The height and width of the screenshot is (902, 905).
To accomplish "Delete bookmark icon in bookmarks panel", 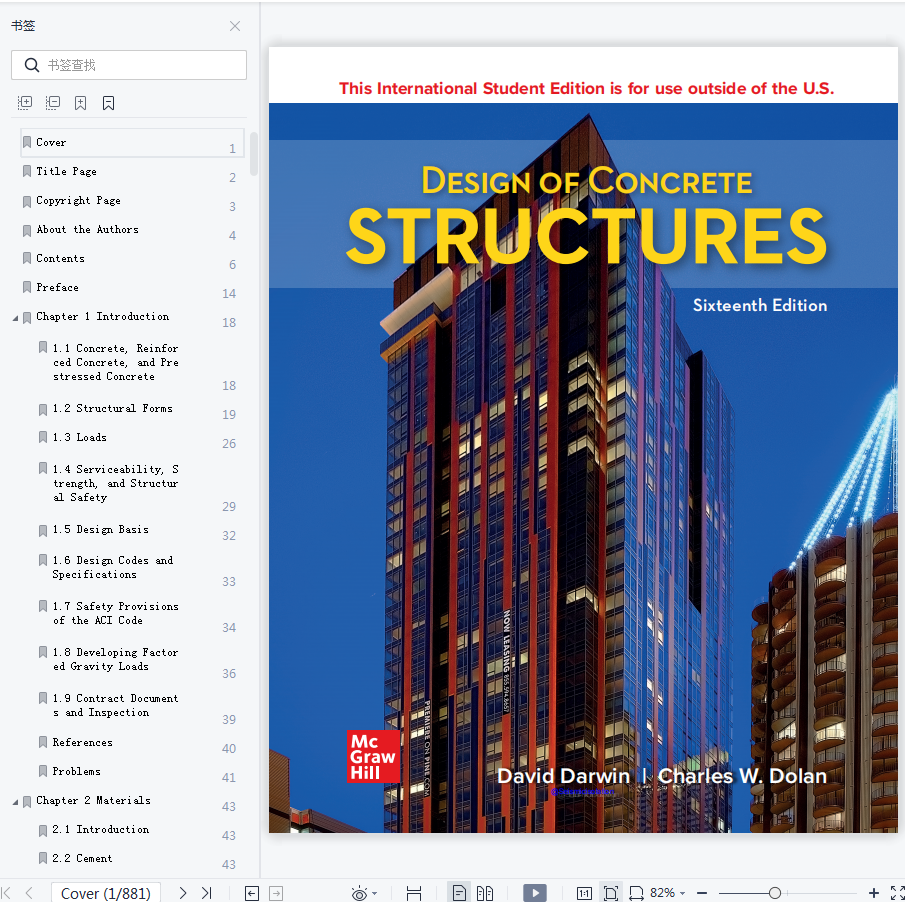I will 108,103.
